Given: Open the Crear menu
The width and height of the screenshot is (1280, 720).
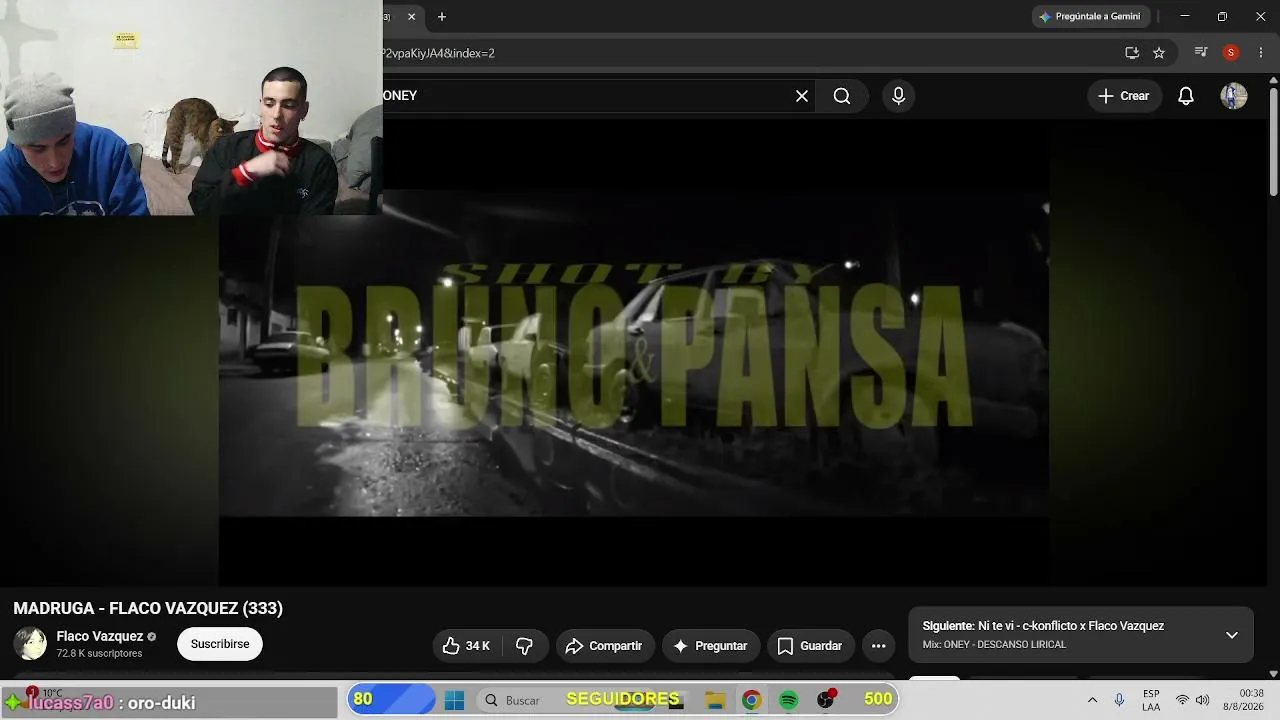Looking at the screenshot, I should [1124, 96].
